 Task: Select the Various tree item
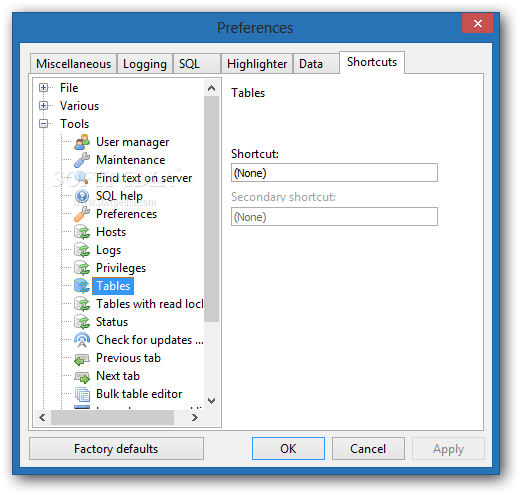(x=79, y=106)
